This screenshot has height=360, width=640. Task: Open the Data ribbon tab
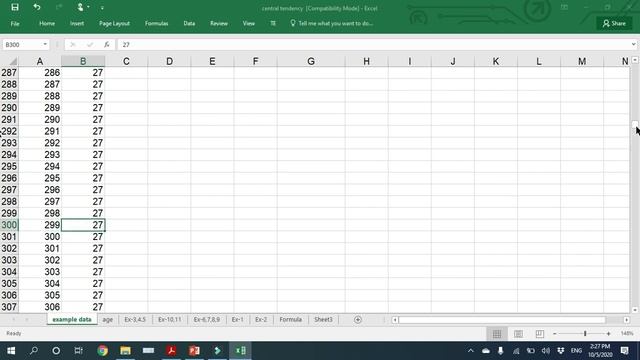point(189,23)
